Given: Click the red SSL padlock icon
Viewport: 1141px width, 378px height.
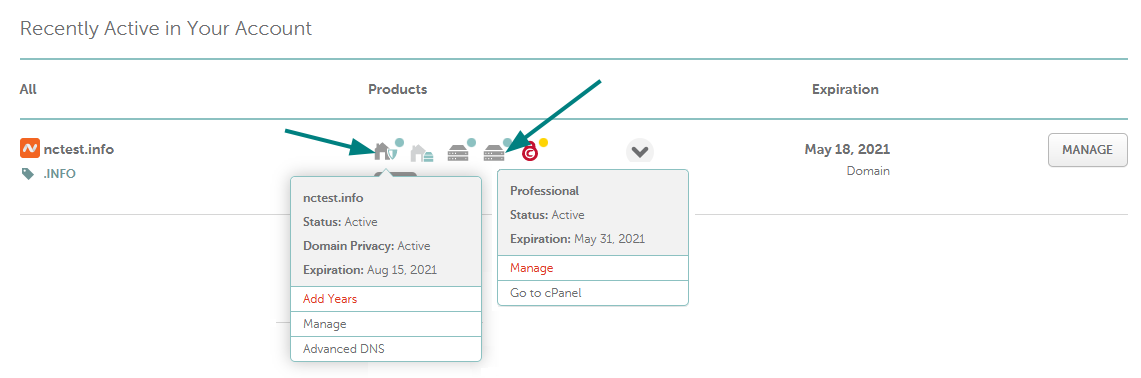Looking at the screenshot, I should (530, 152).
